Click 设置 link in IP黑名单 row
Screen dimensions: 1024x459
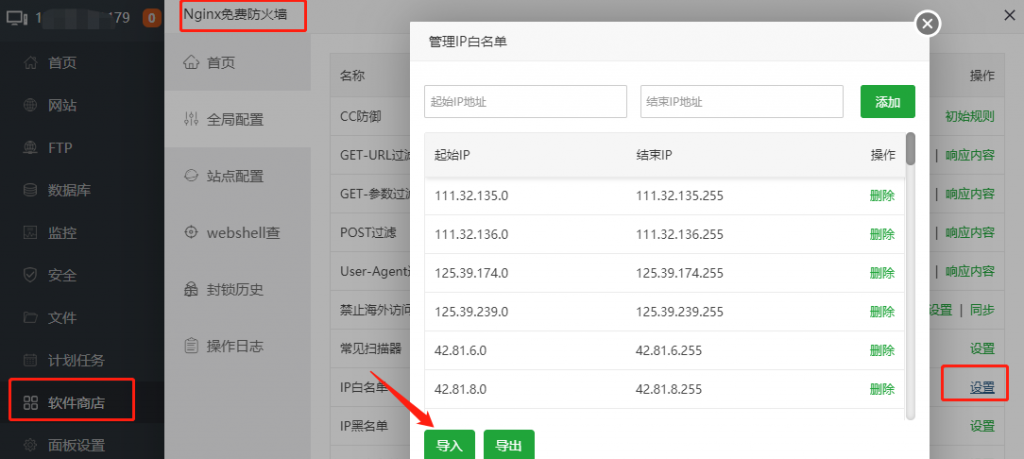point(982,426)
